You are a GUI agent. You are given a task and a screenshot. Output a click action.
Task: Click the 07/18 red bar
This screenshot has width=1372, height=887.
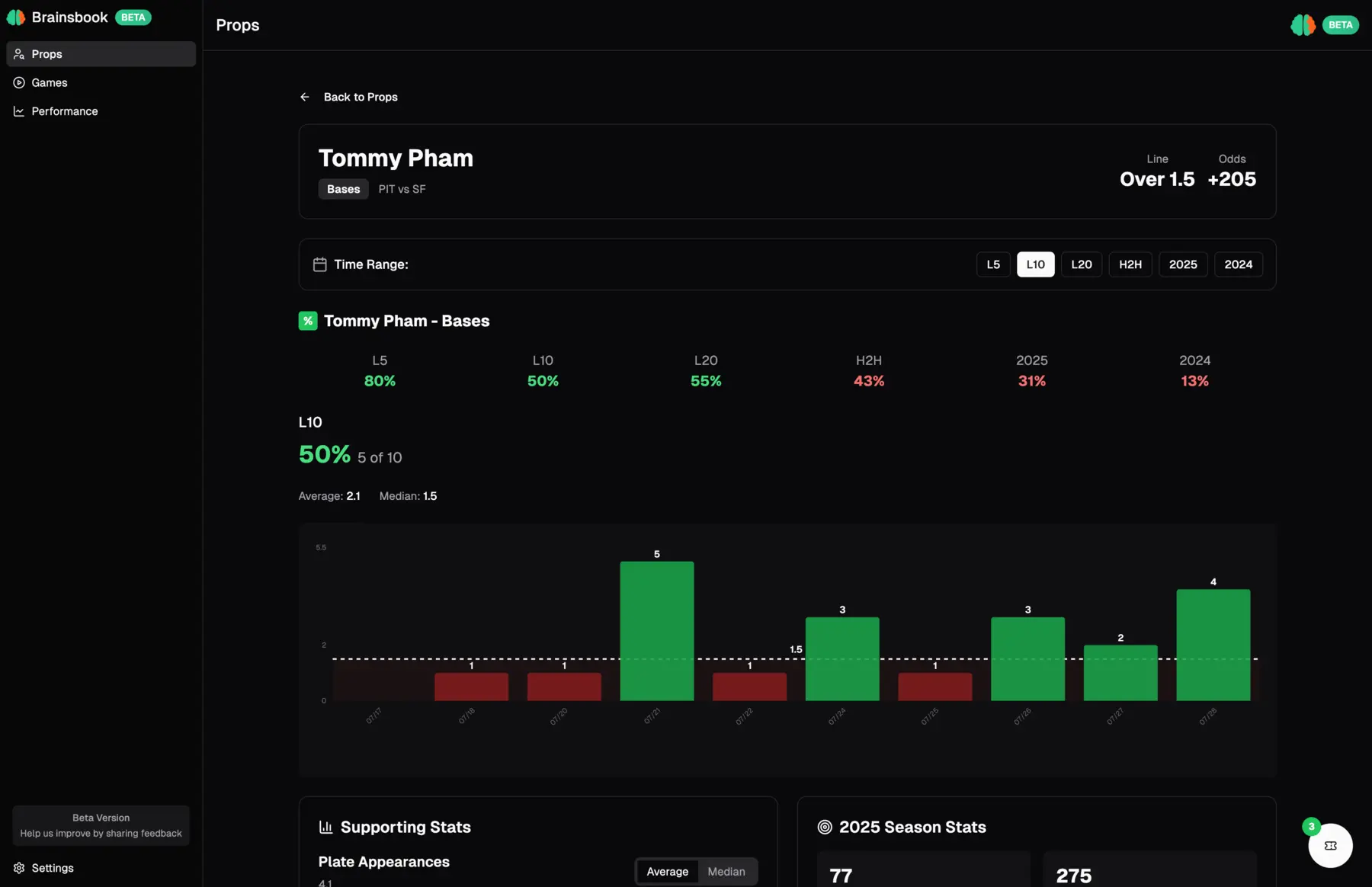(472, 687)
